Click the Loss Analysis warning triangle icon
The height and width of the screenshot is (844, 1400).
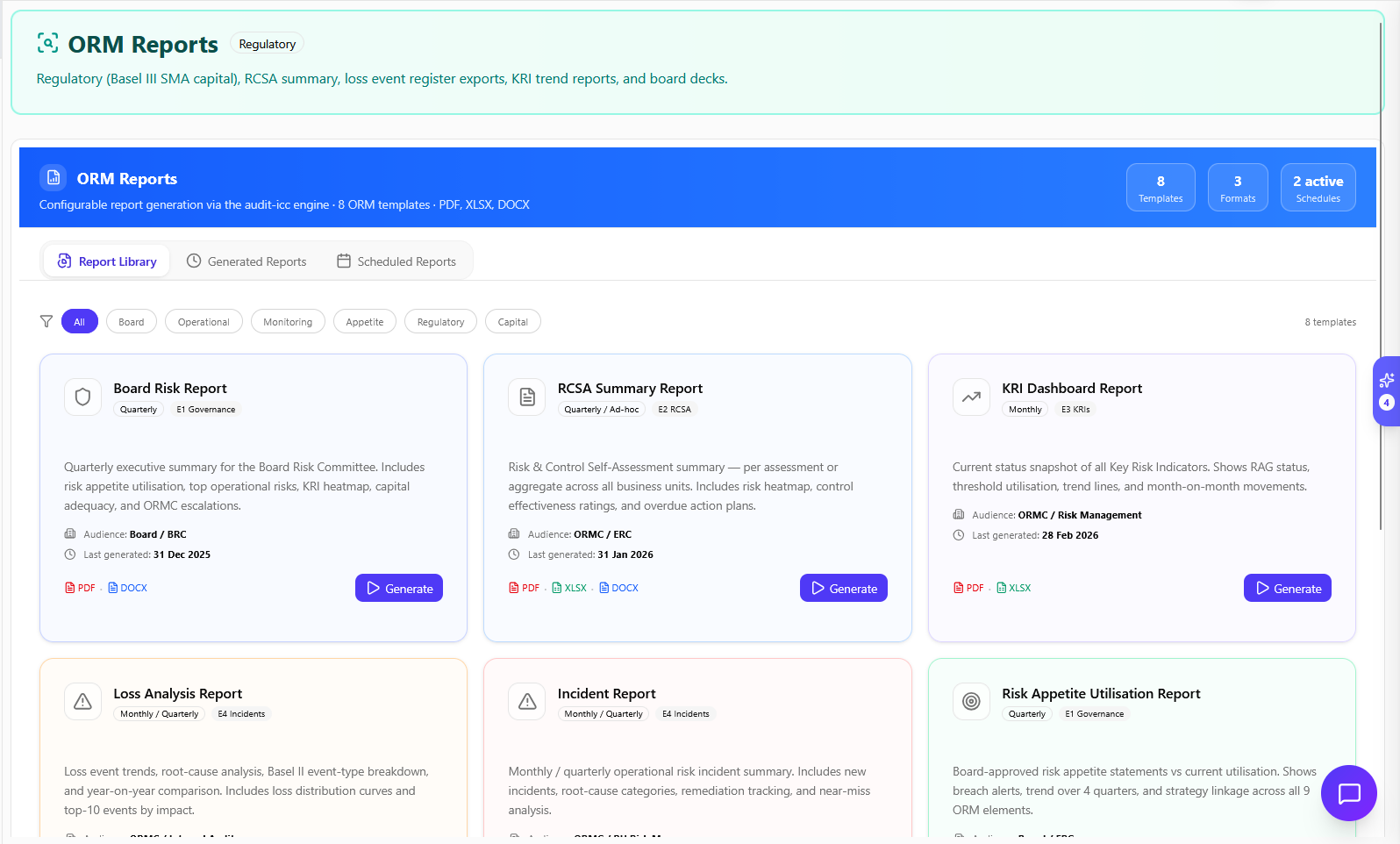click(82, 702)
